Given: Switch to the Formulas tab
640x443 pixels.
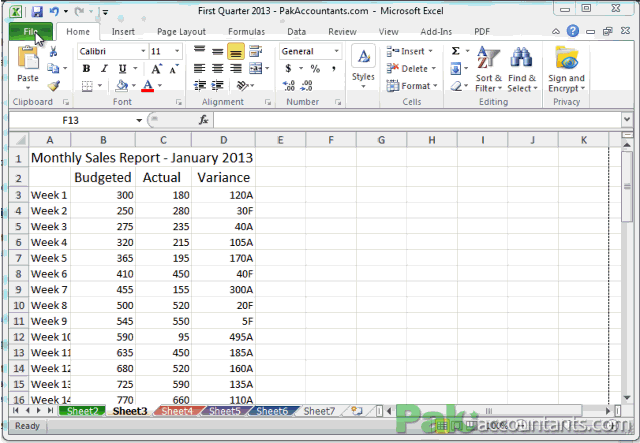Looking at the screenshot, I should (x=247, y=32).
